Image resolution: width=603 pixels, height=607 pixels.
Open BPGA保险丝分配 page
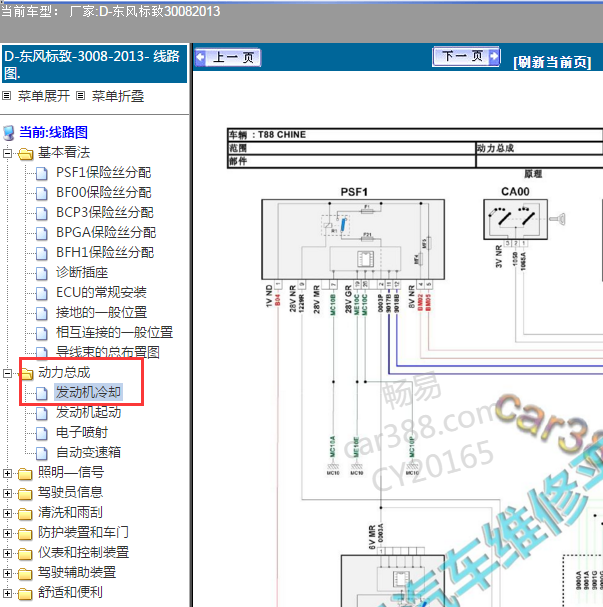[x=106, y=233]
